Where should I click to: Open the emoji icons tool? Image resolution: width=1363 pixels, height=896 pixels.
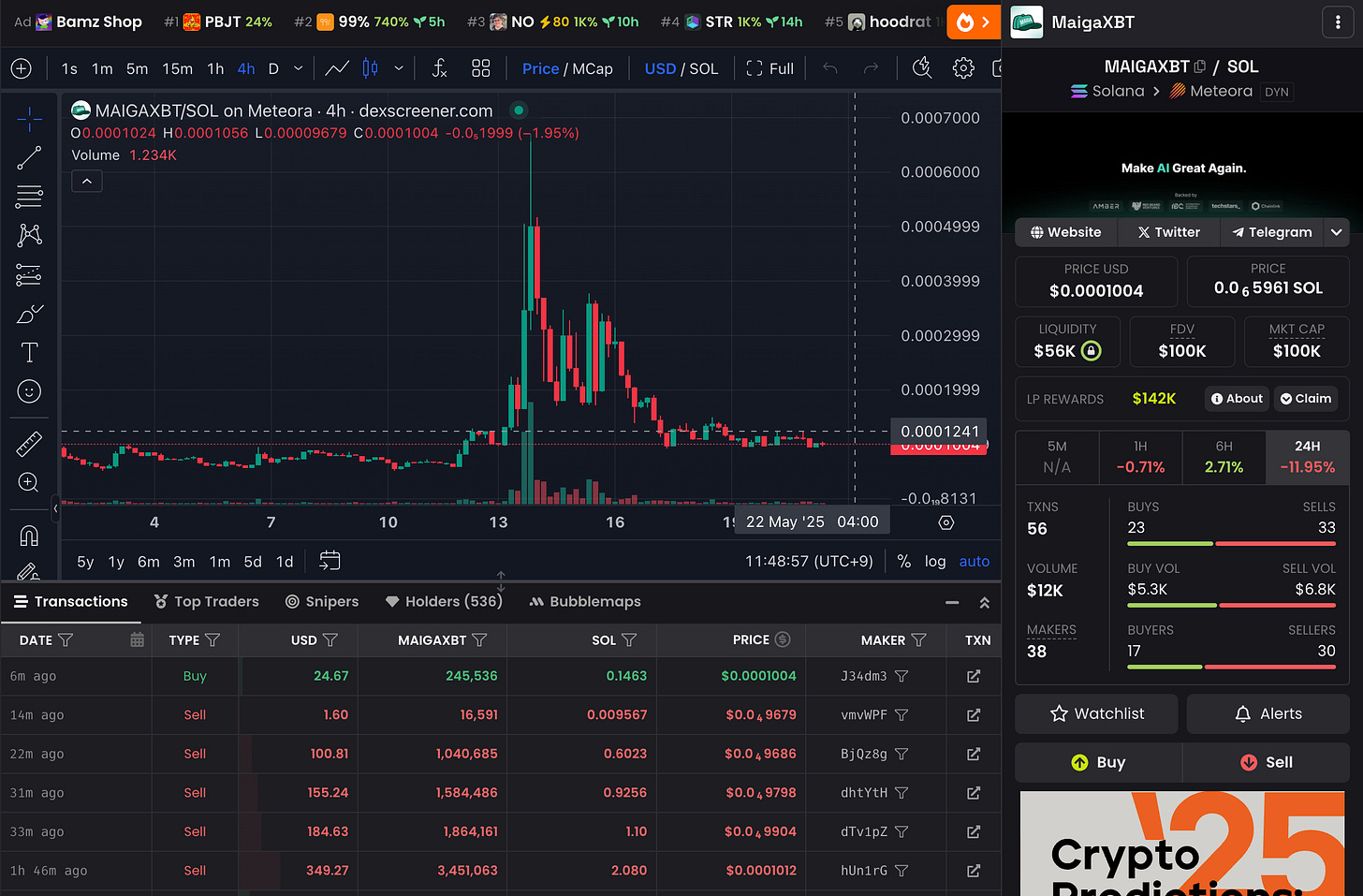(x=29, y=391)
